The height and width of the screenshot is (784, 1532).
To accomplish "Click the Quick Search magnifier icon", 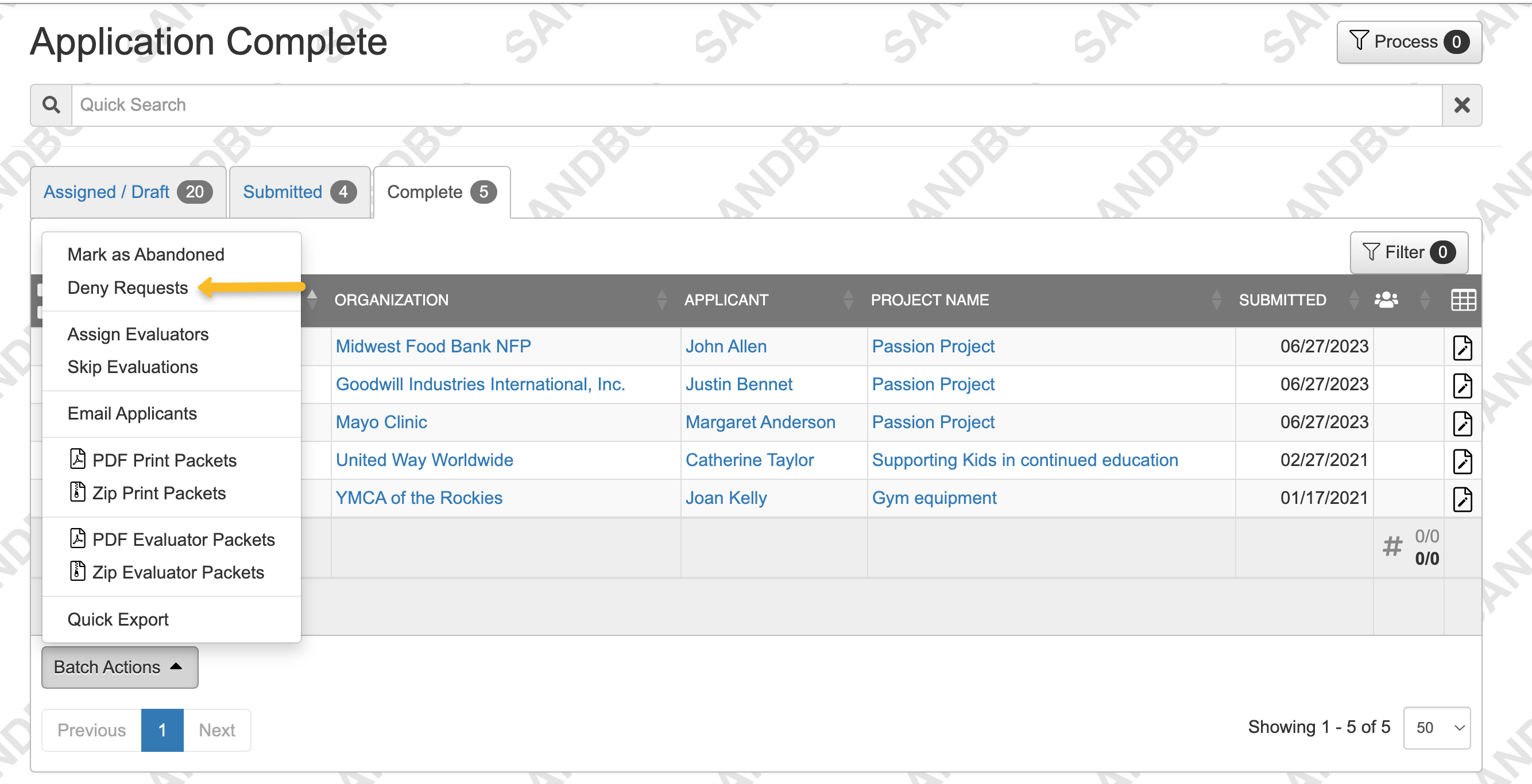I will pyautogui.click(x=51, y=104).
